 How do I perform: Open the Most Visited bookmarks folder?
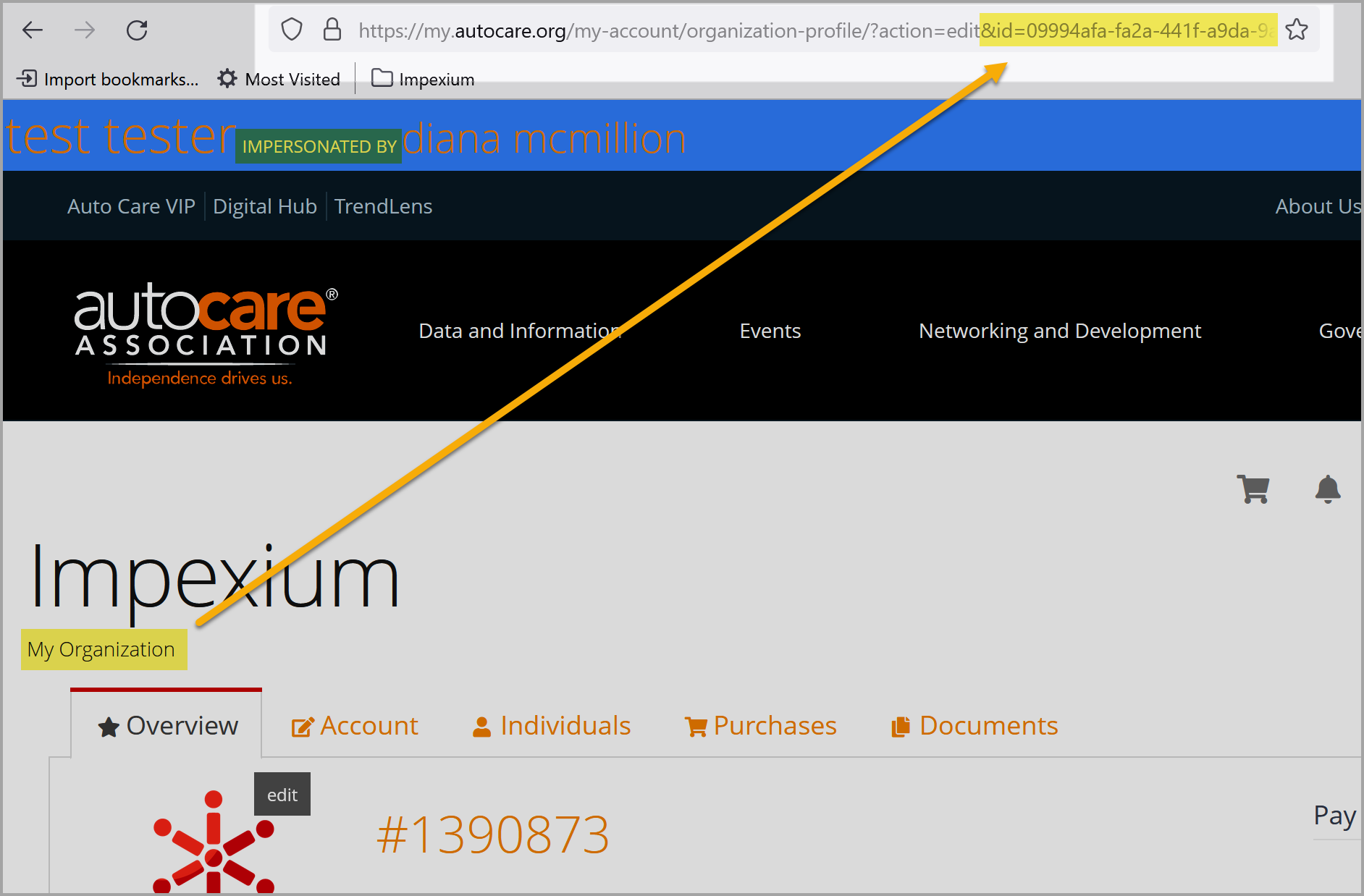(x=279, y=79)
